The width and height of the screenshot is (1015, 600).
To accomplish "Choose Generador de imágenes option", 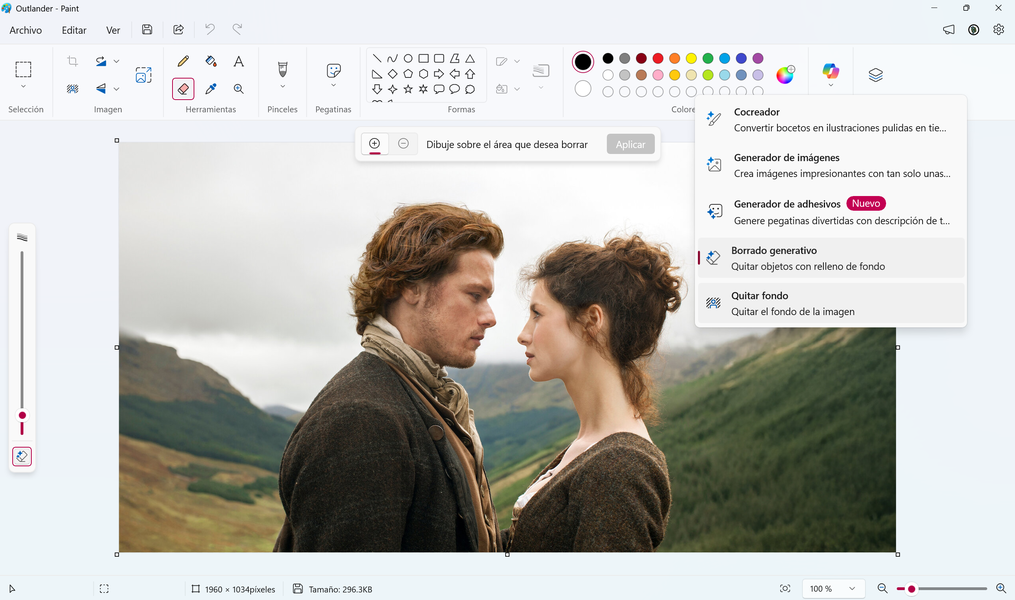I will (x=831, y=166).
